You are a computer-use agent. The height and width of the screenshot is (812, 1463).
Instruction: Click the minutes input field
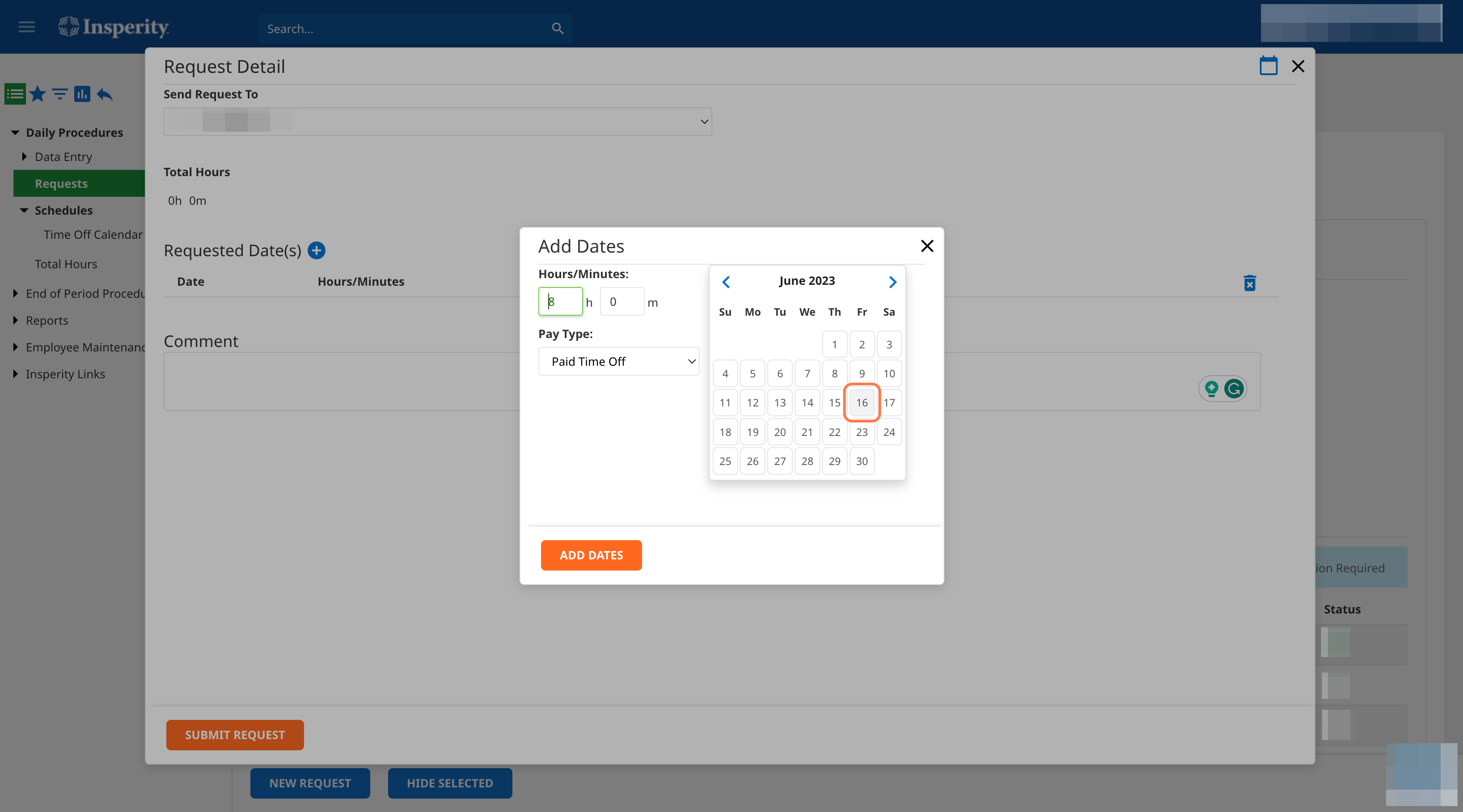tap(622, 301)
